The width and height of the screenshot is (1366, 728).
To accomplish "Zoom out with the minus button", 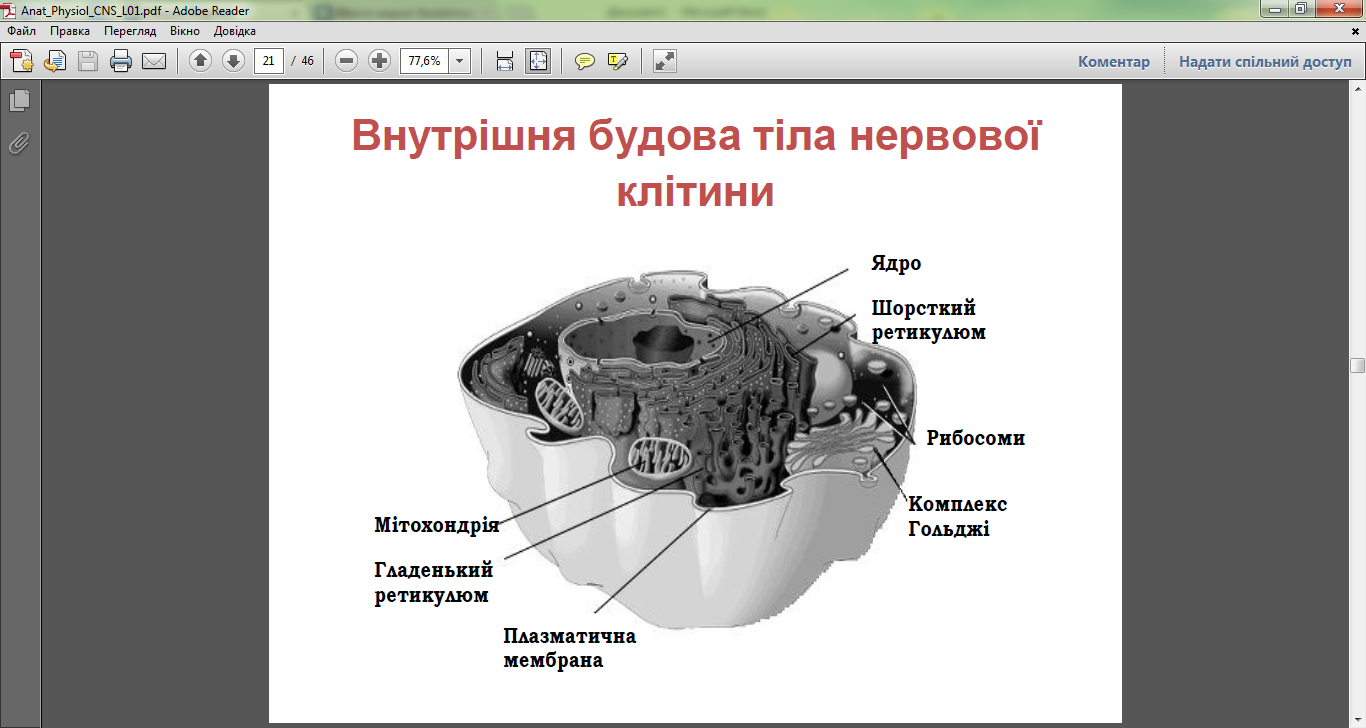I will 347,61.
